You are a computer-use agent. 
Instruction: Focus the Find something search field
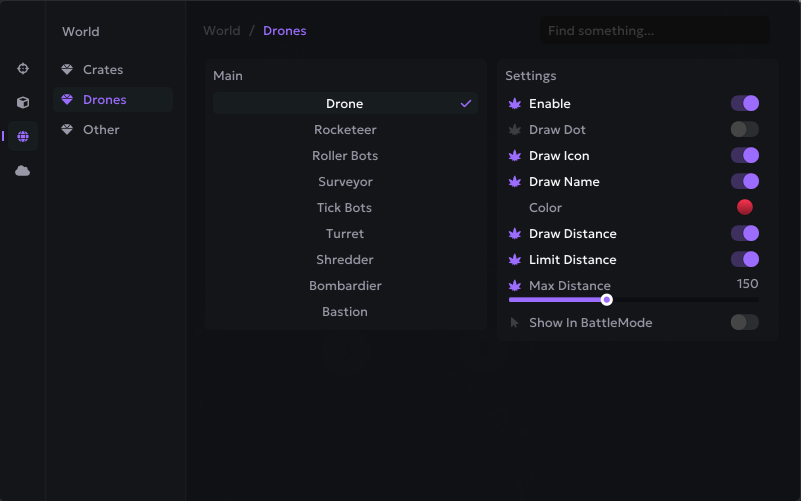coord(654,31)
